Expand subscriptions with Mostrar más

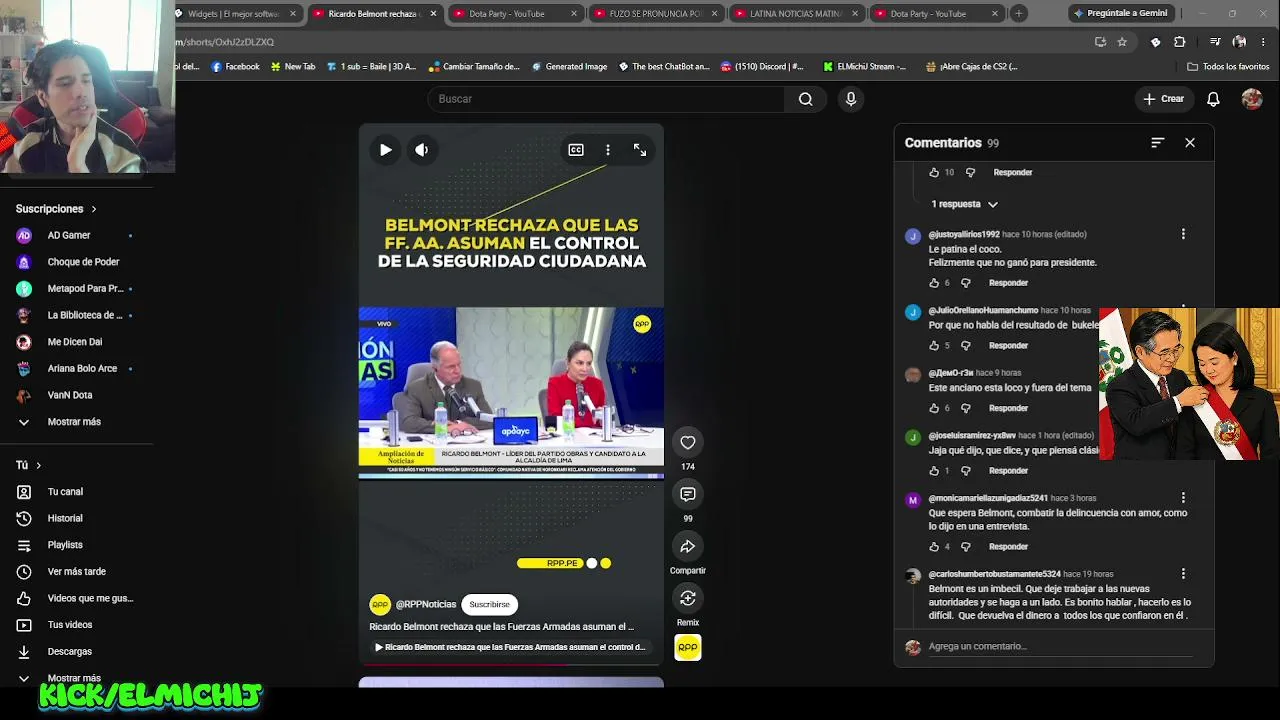click(76, 422)
